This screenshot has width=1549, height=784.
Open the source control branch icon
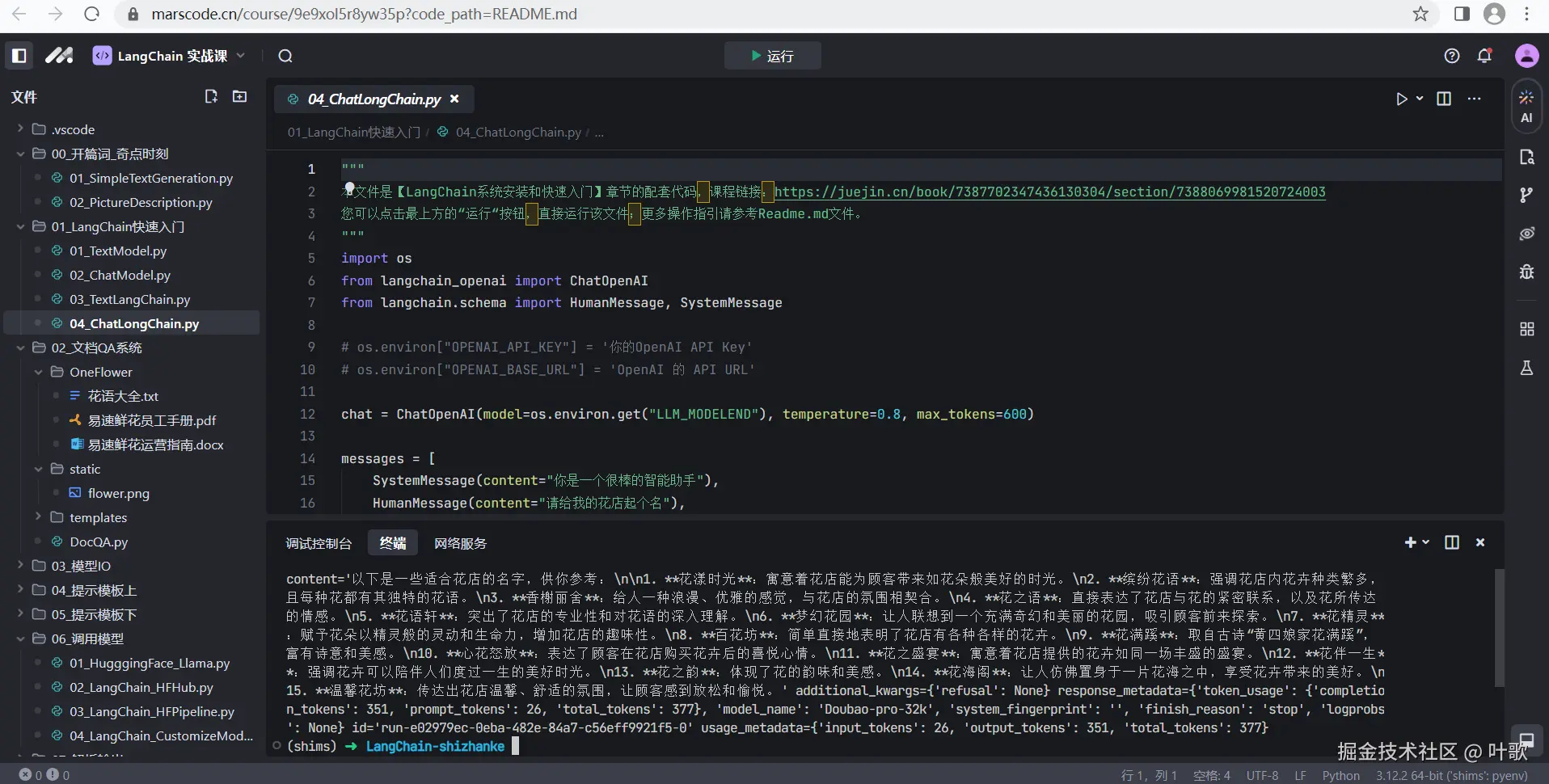click(x=1526, y=195)
